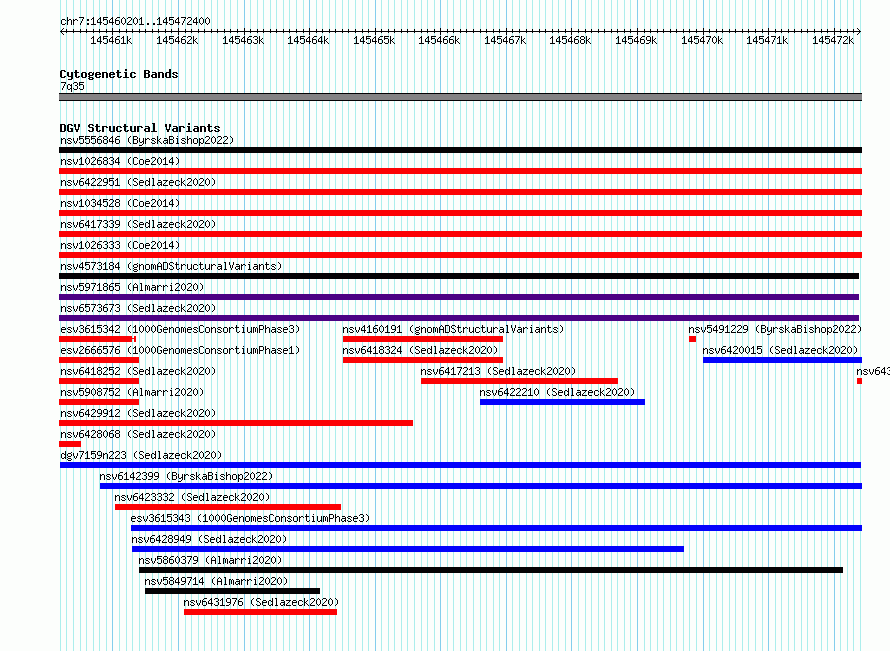Select the red bar under nsv6431976
Viewport: 890px width, 651px height.
pos(261,612)
